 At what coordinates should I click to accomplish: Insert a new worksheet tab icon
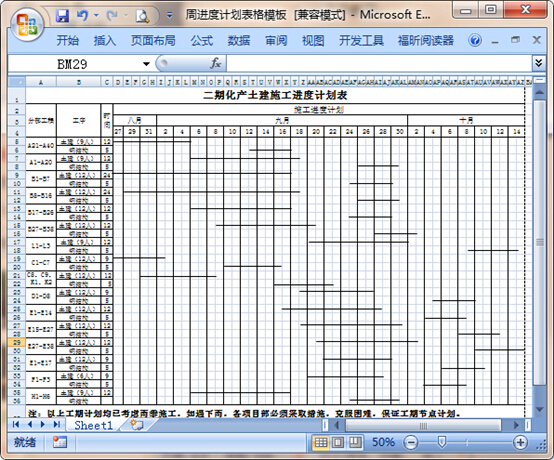[x=136, y=424]
